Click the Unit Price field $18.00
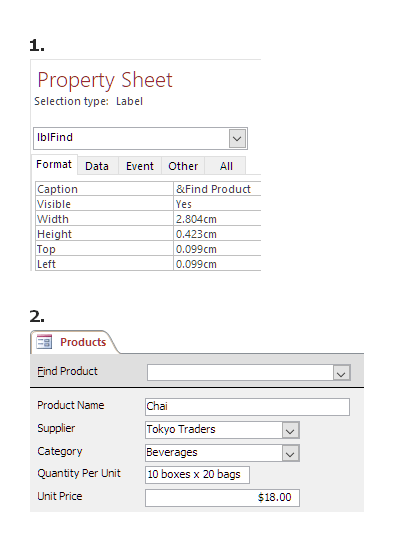This screenshot has height=542, width=394. (x=223, y=498)
